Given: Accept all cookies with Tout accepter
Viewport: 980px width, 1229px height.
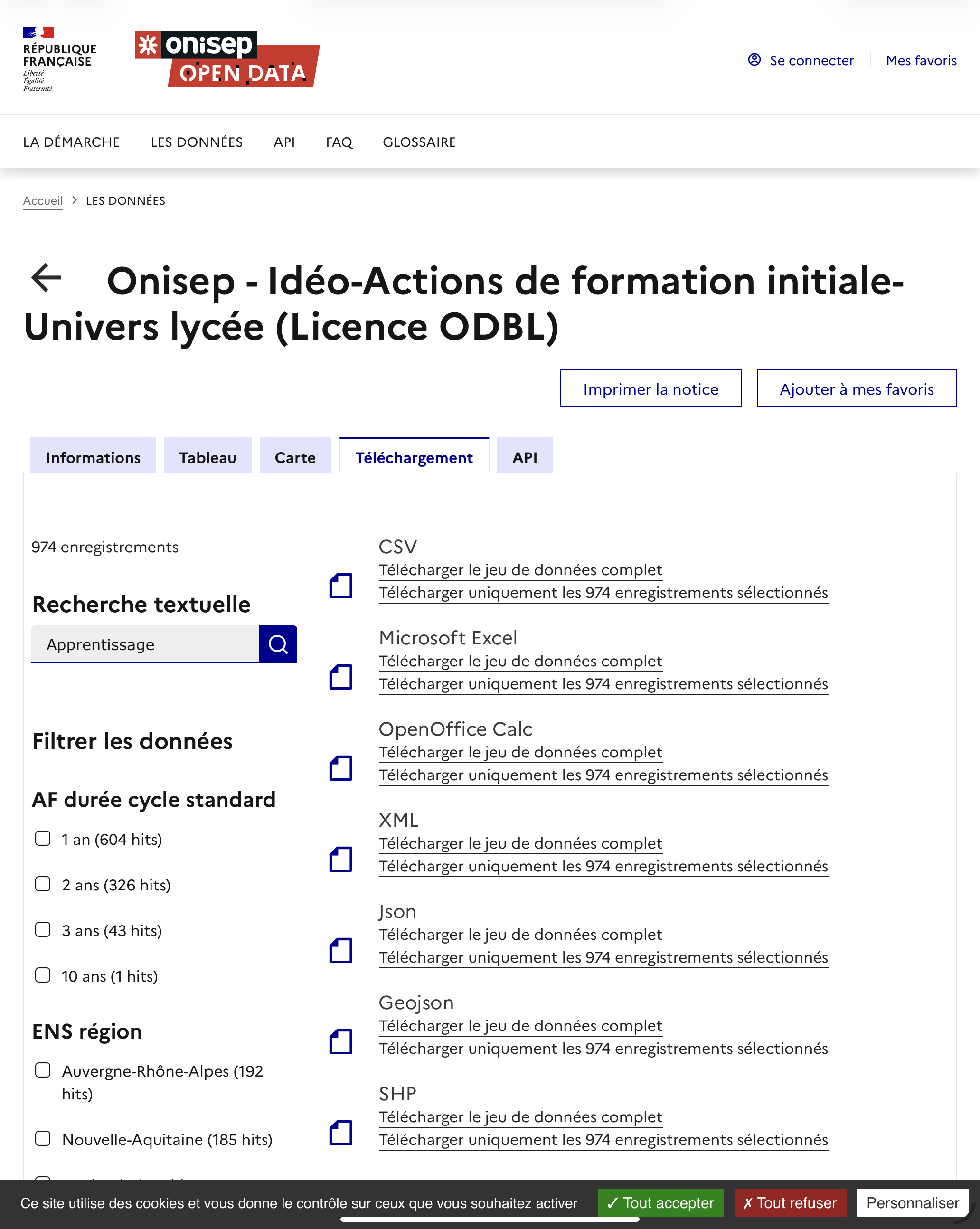Looking at the screenshot, I should click(660, 1203).
